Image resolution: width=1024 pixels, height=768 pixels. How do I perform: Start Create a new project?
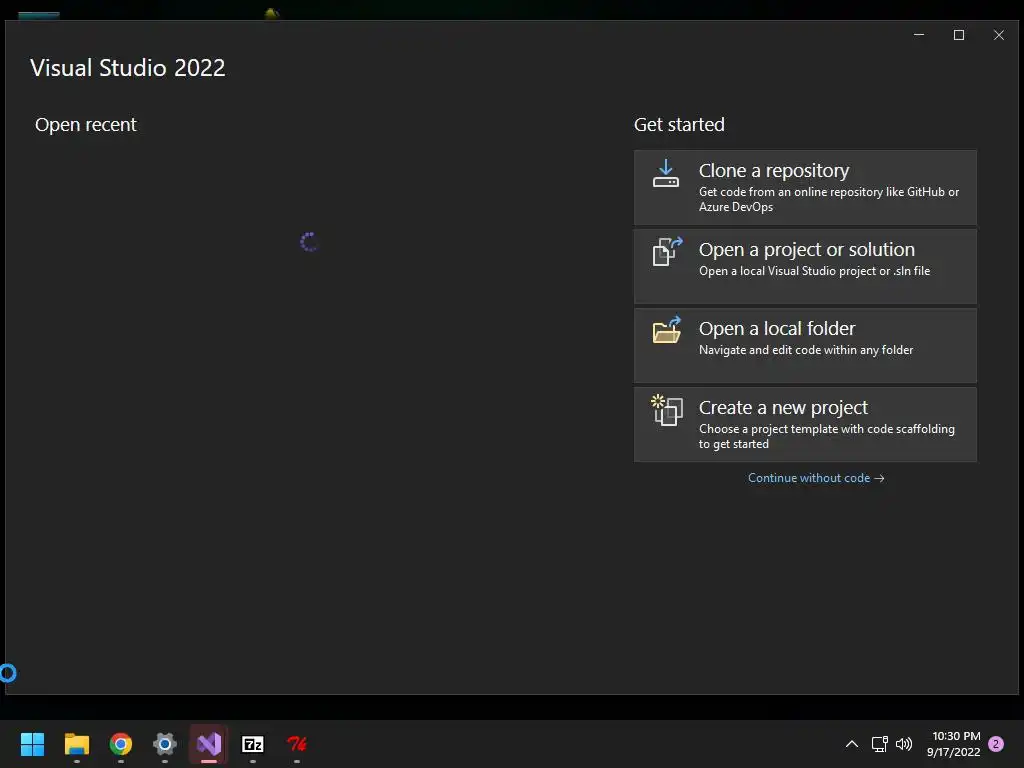tap(805, 424)
